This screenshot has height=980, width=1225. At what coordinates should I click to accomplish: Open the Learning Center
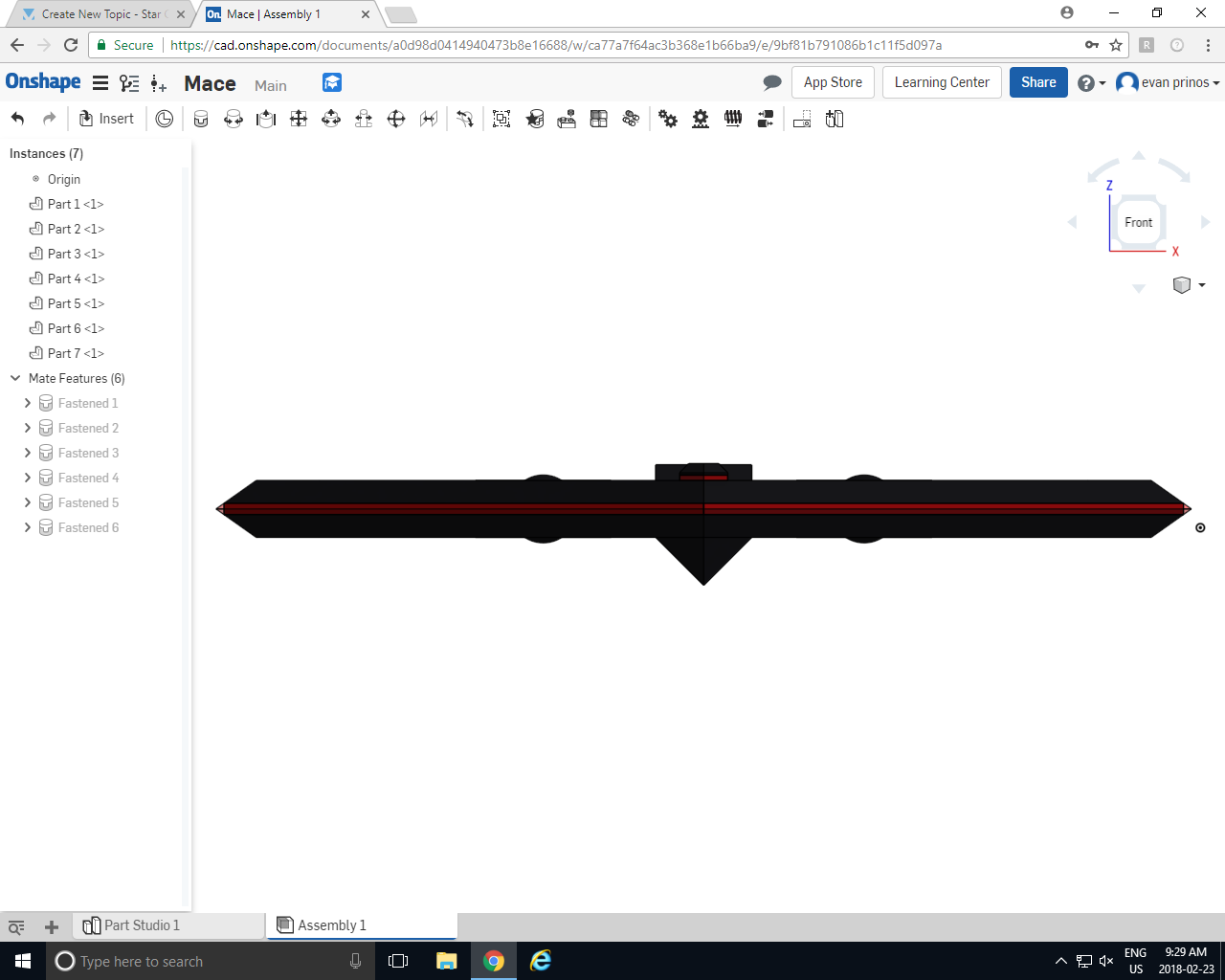pyautogui.click(x=941, y=82)
